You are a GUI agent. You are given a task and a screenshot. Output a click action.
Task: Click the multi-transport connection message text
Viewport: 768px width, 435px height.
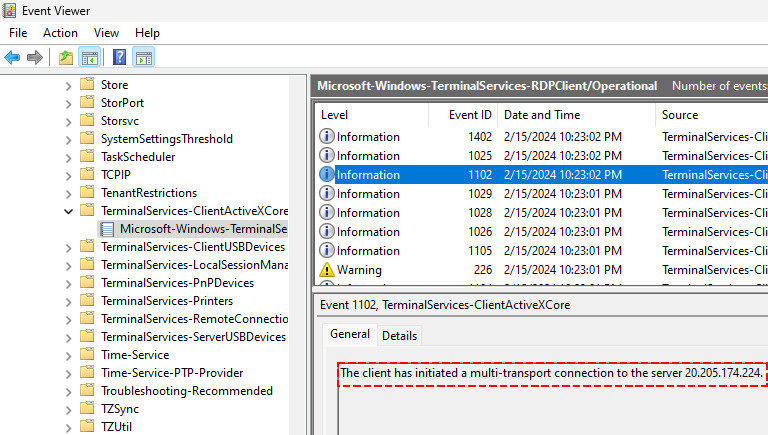552,373
